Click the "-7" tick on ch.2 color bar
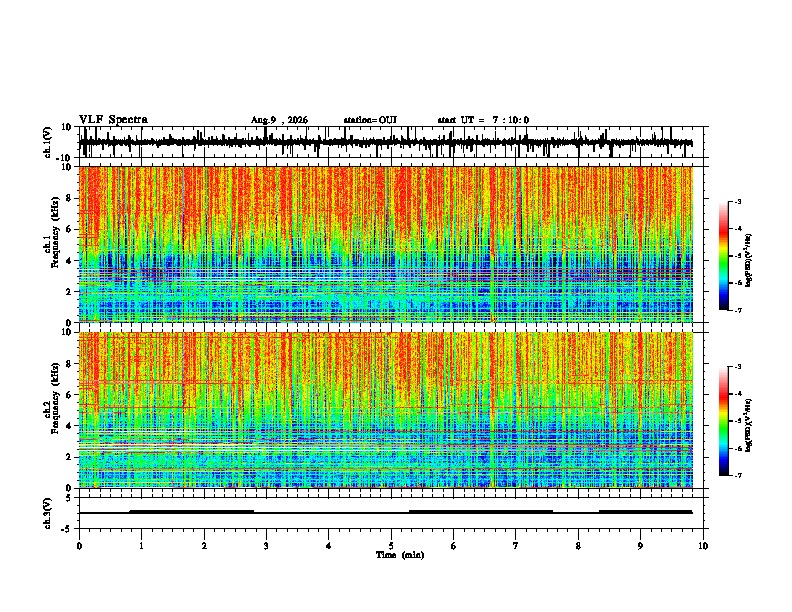This screenshot has width=792, height=612. click(737, 476)
